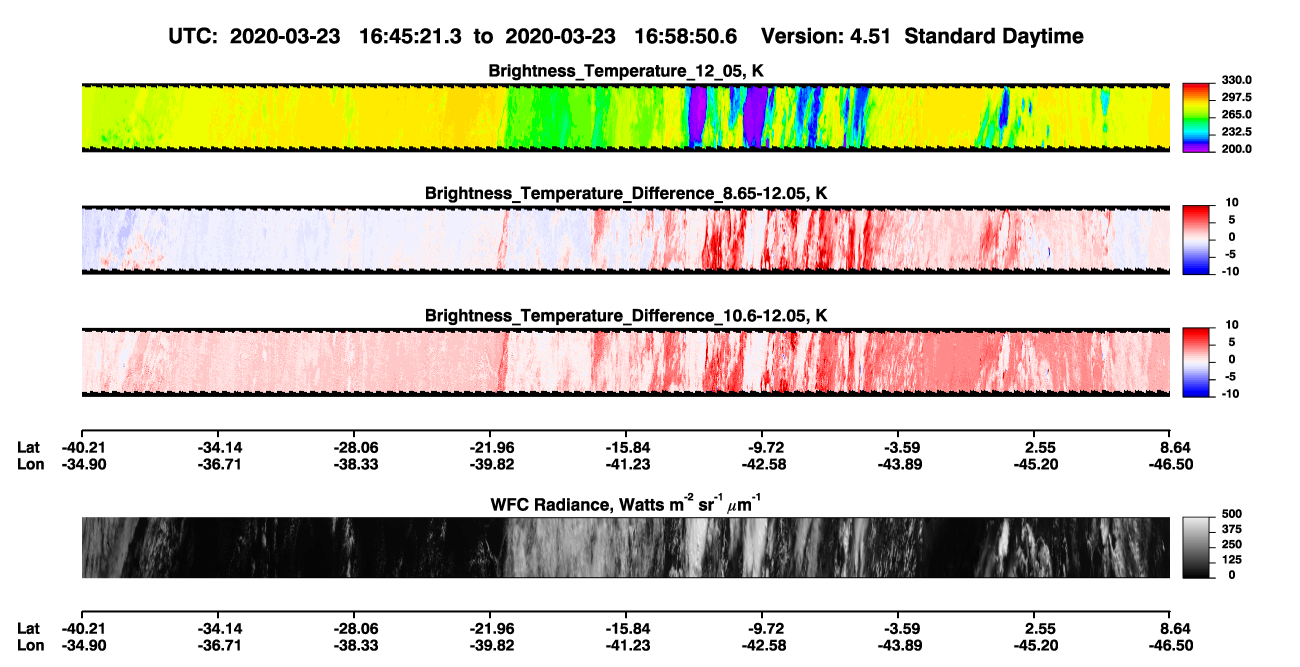Click the Version: 4.51 text
1300x667 pixels.
point(826,37)
